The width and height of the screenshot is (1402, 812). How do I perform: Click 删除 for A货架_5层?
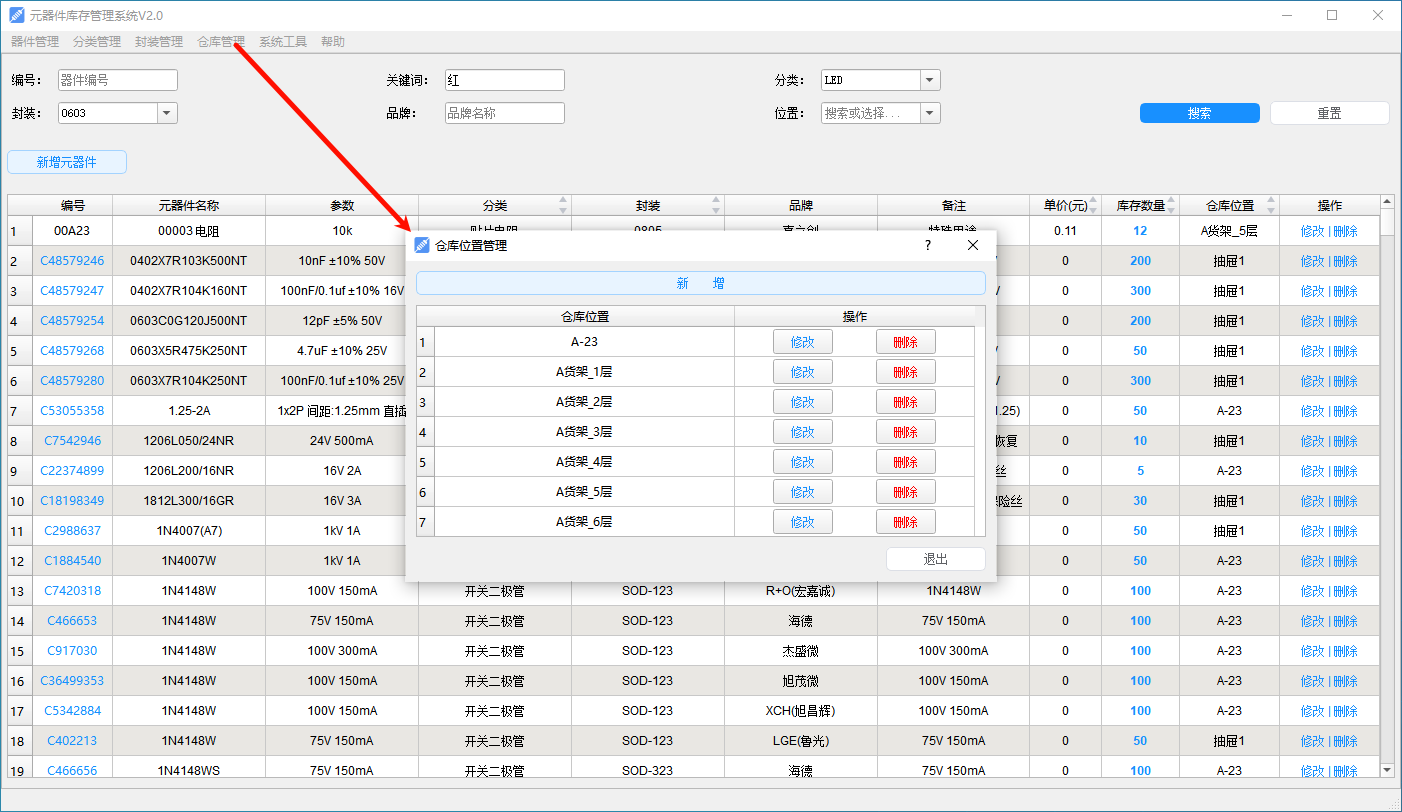906,492
